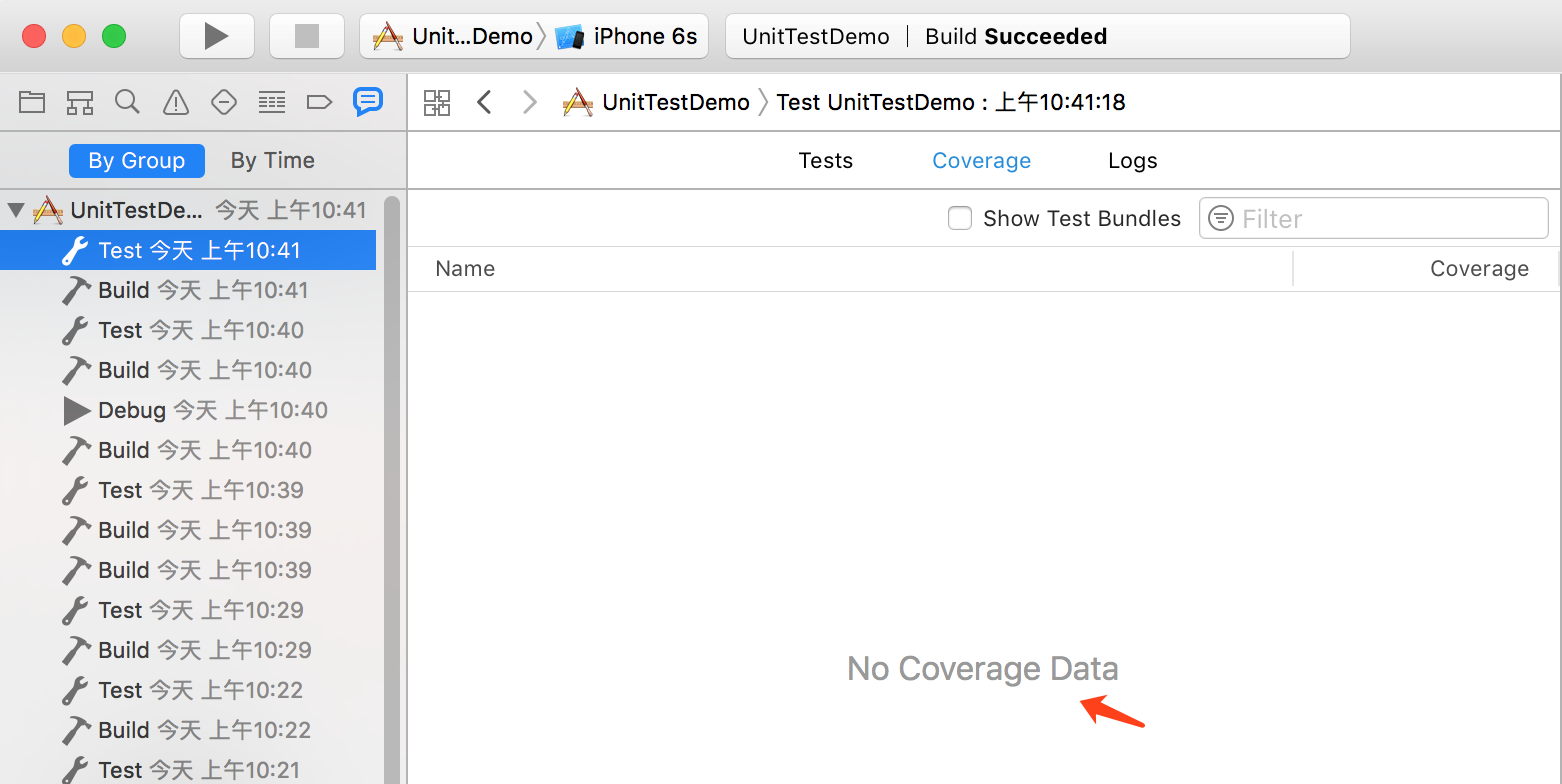The image size is (1562, 784).
Task: Select the Test 今天 上午10:22 report
Action: click(x=188, y=690)
